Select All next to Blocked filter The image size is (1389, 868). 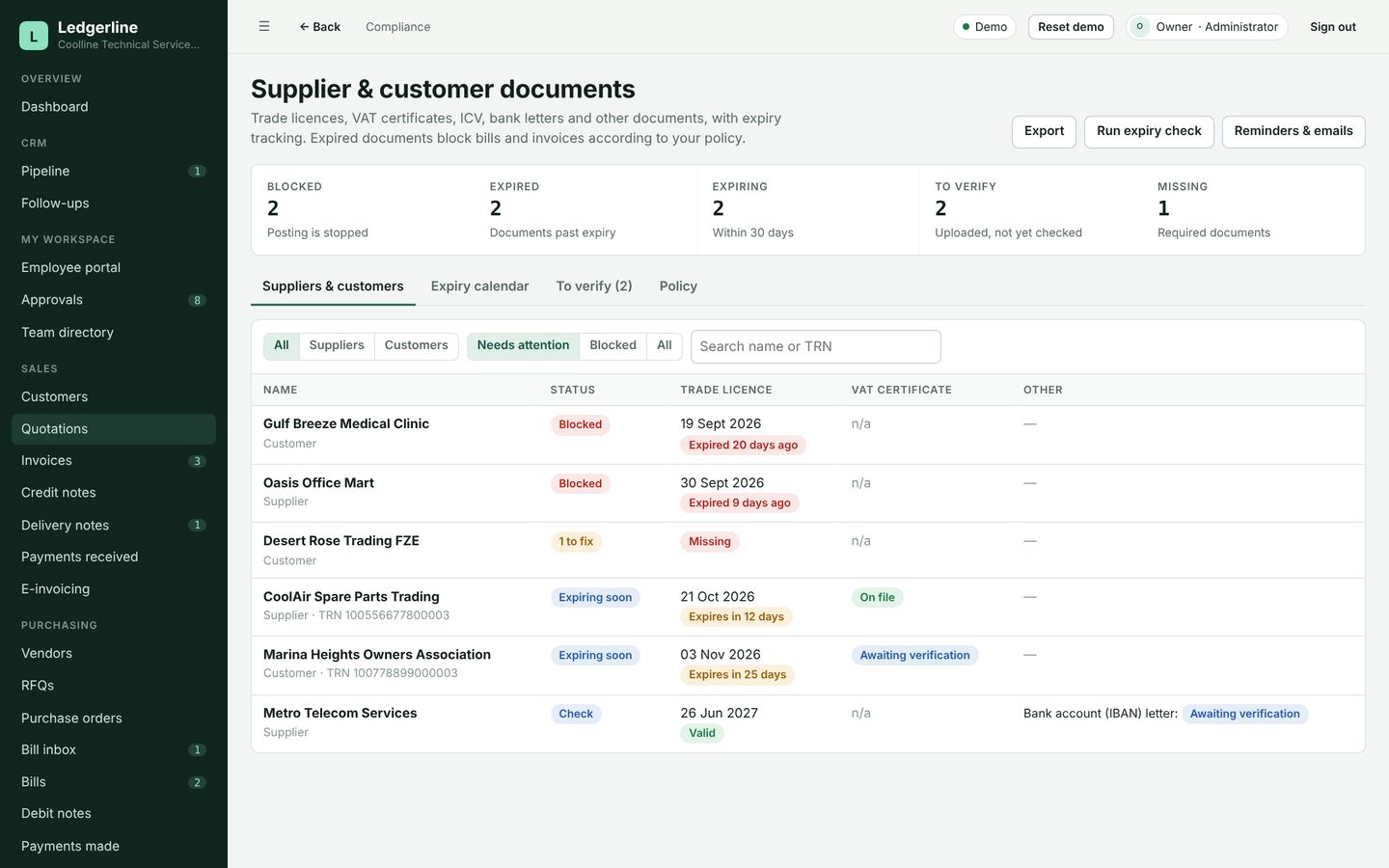pyautogui.click(x=665, y=345)
